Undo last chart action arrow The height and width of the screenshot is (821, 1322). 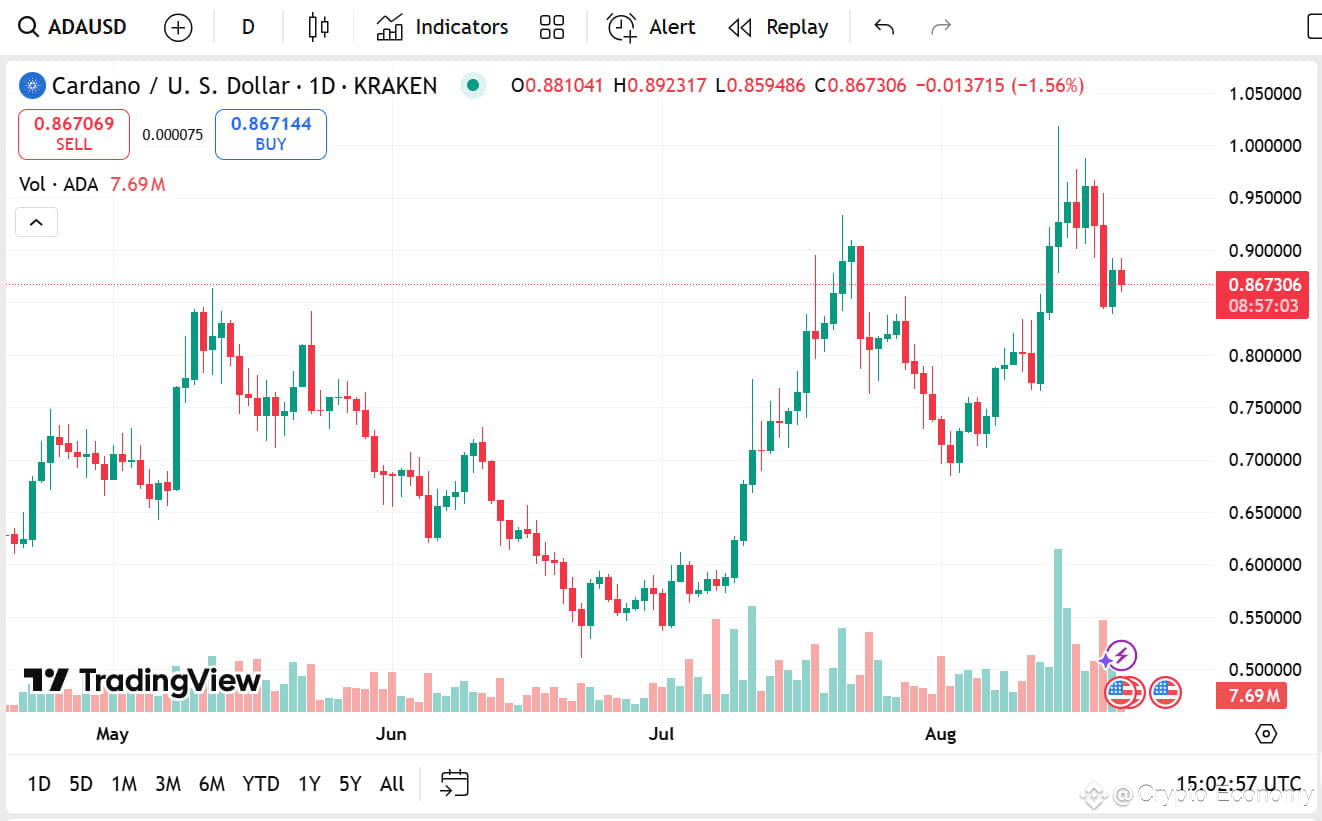click(884, 27)
